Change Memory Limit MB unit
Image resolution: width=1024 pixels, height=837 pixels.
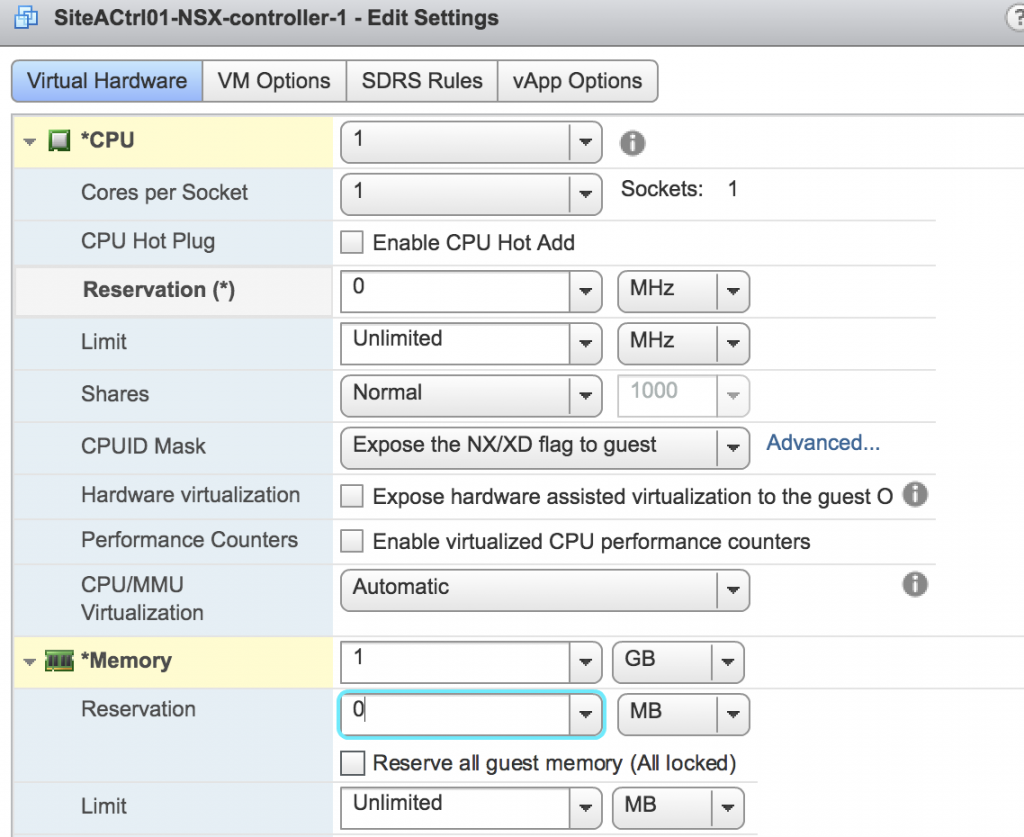click(x=679, y=808)
